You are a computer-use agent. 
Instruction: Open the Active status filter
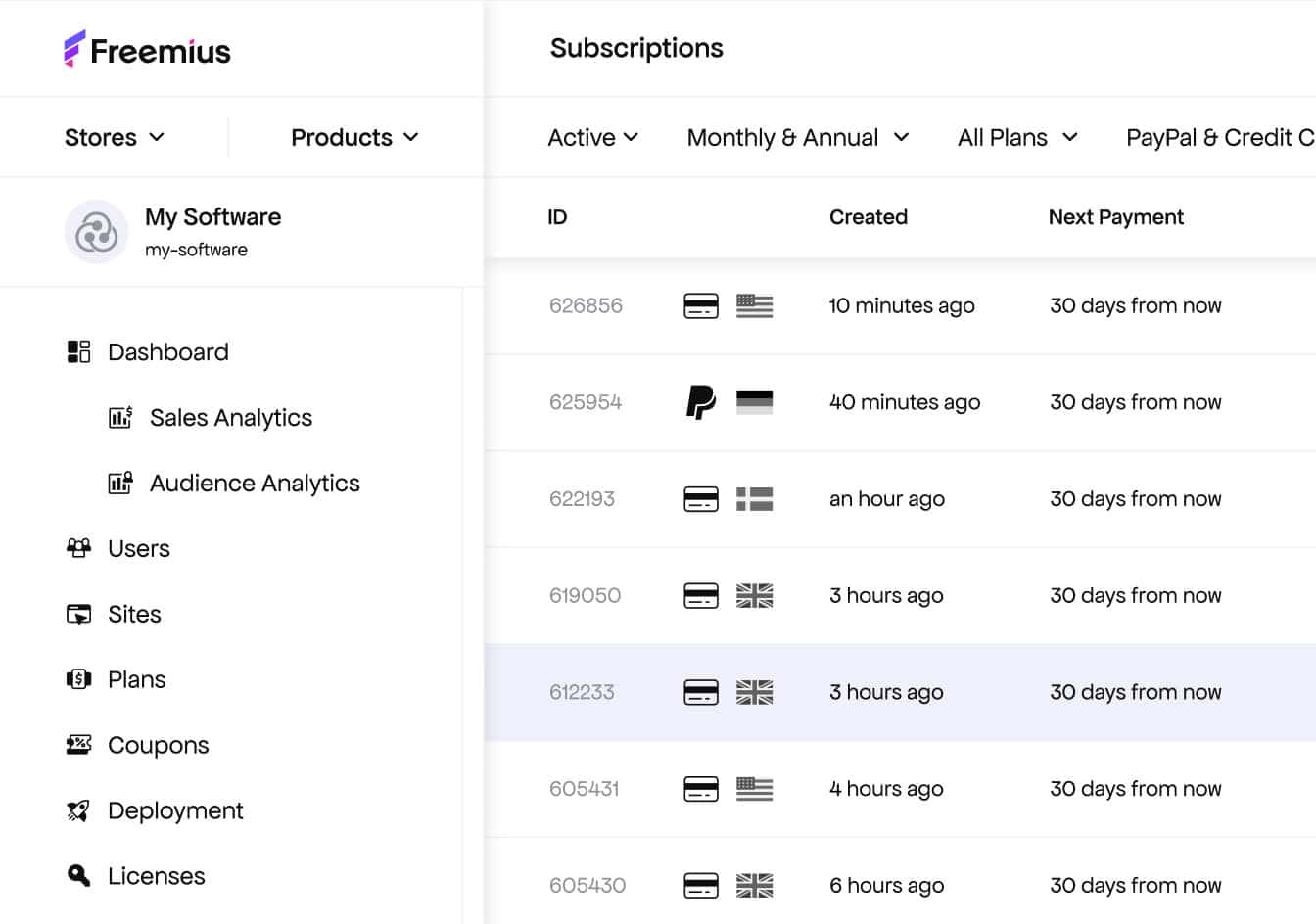(x=592, y=138)
